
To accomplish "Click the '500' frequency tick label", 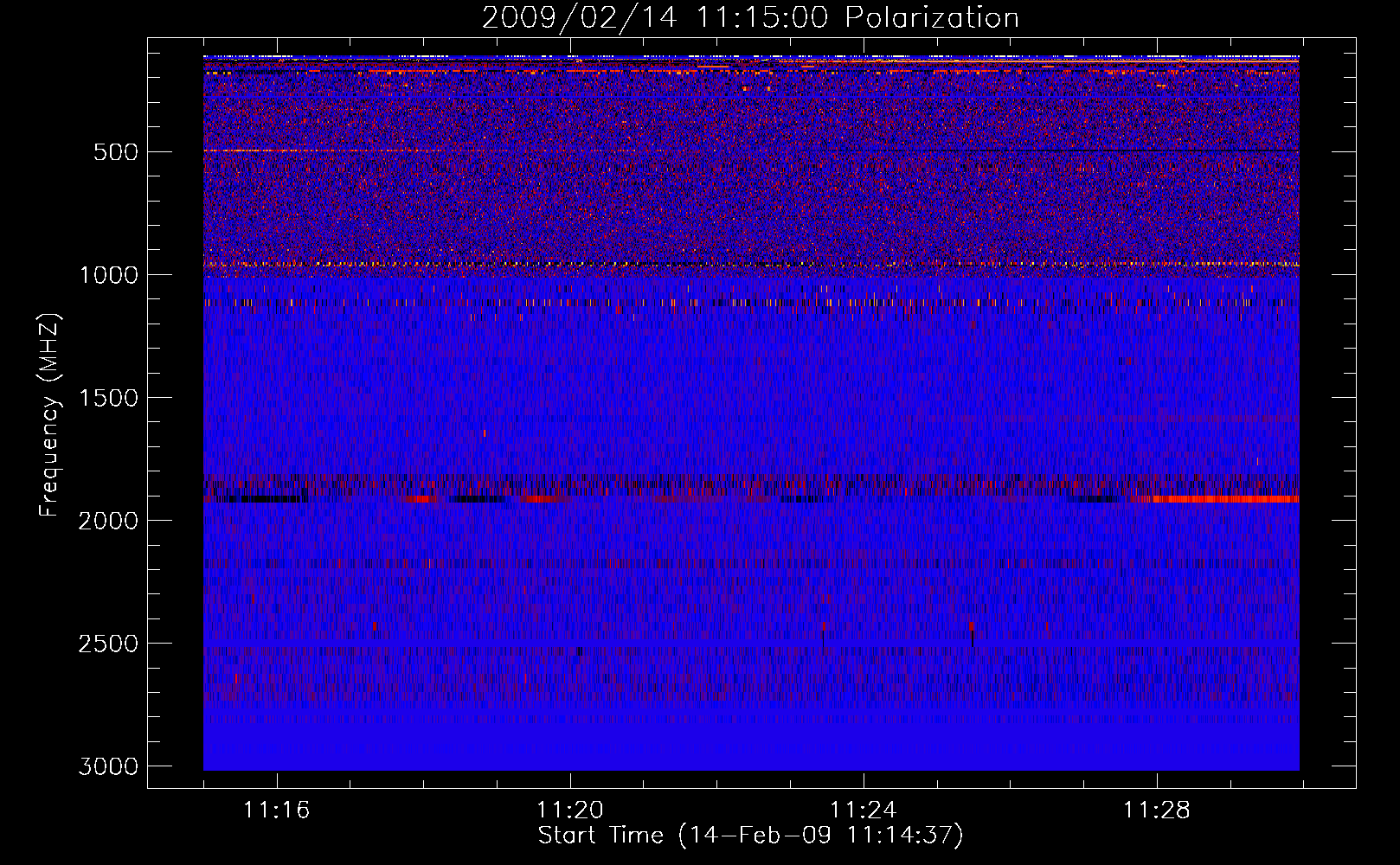I will pyautogui.click(x=116, y=152).
